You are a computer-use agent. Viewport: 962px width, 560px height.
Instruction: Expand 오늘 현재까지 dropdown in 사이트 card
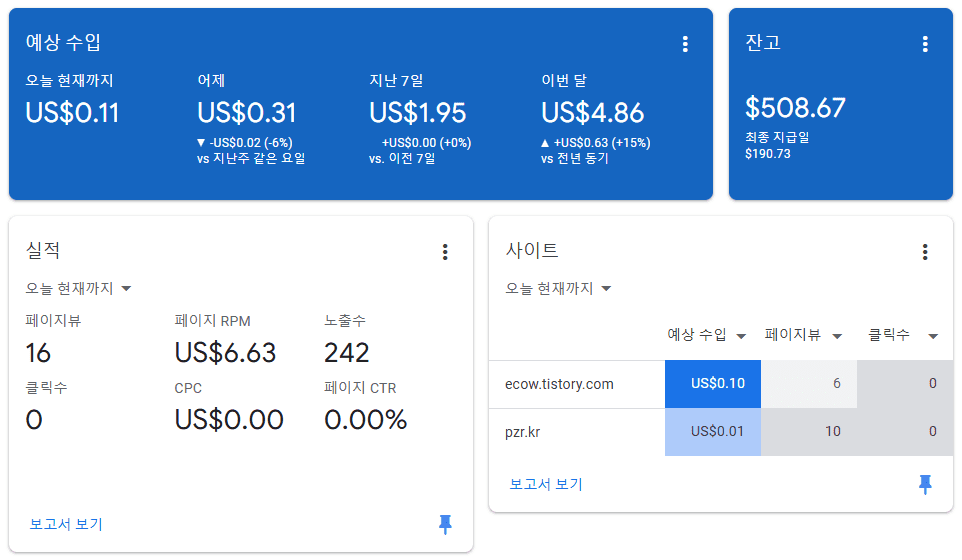coord(558,288)
